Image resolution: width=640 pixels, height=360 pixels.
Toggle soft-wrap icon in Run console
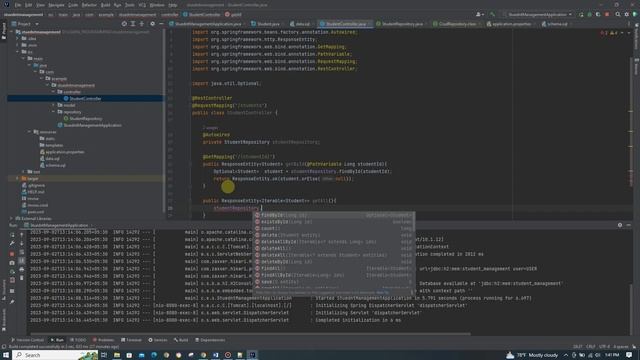pos(22,252)
